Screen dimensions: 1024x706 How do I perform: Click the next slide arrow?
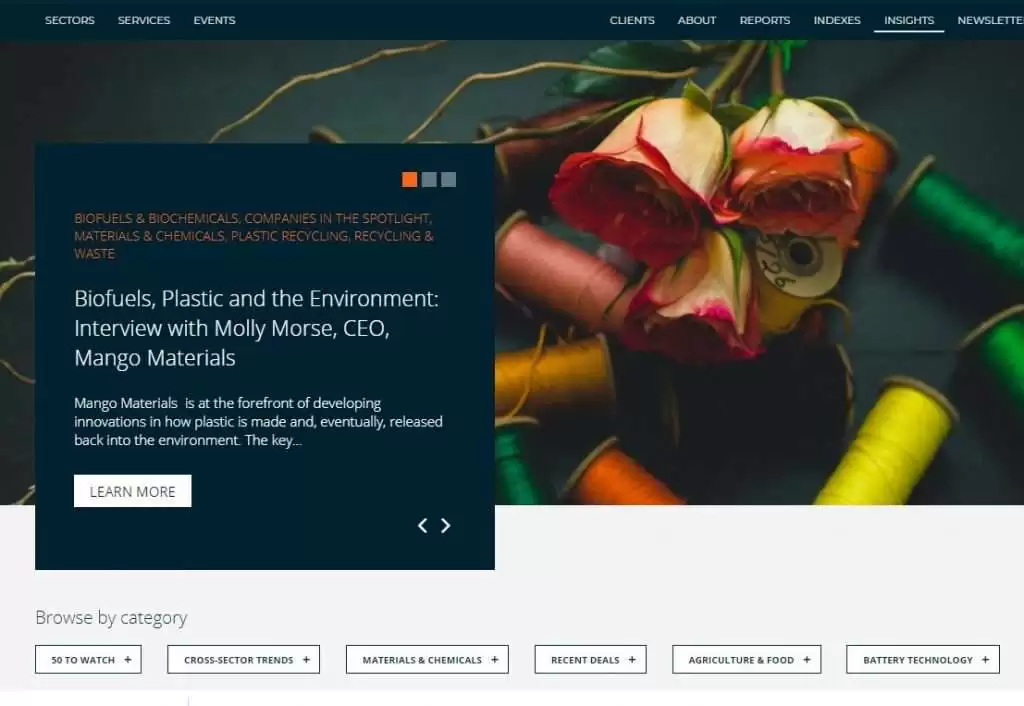(446, 526)
